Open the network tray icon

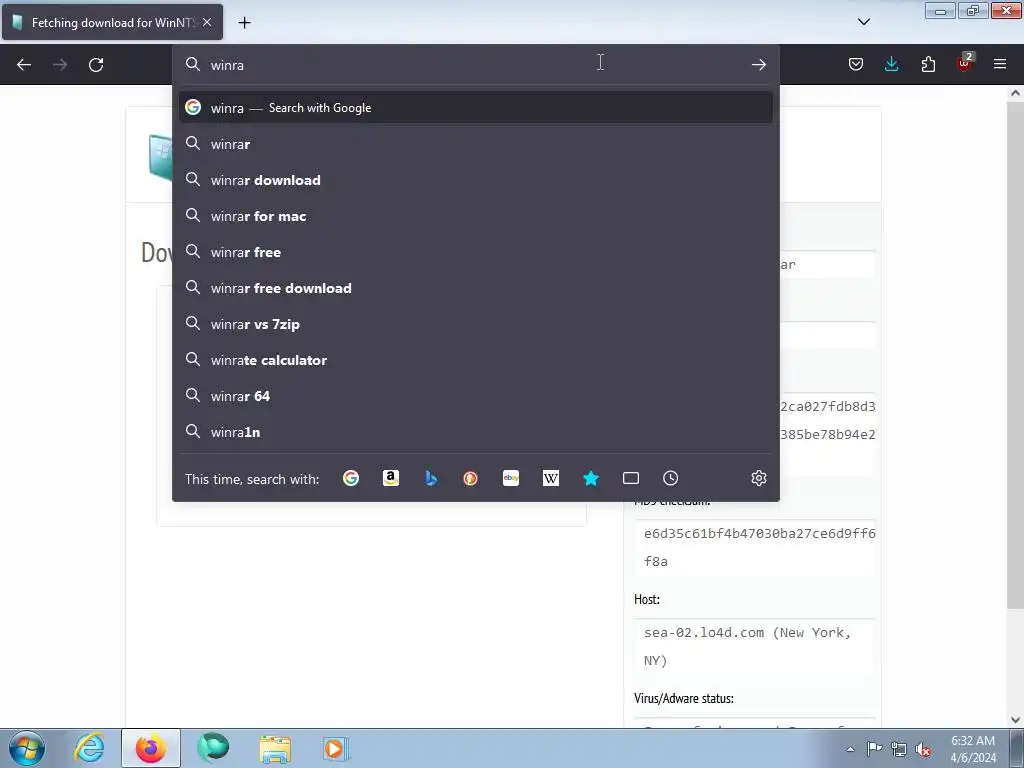(899, 749)
